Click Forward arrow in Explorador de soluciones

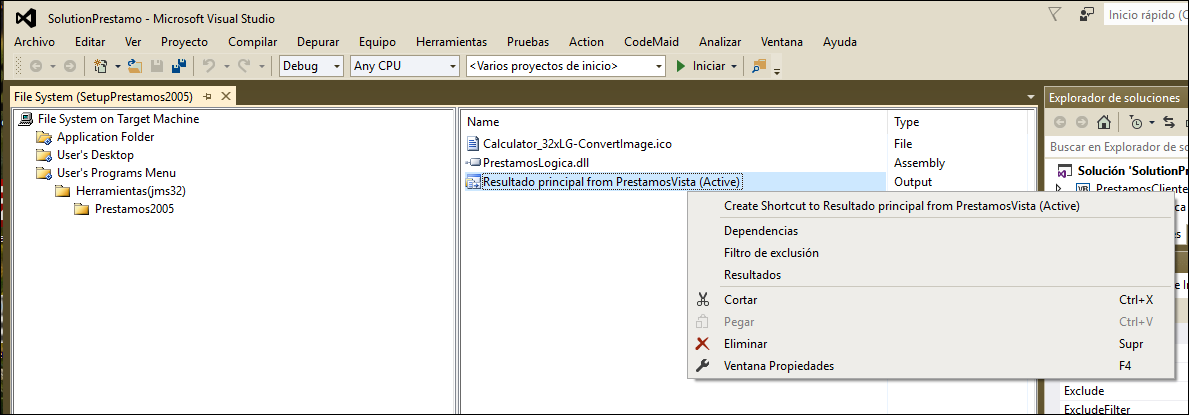coord(1082,122)
